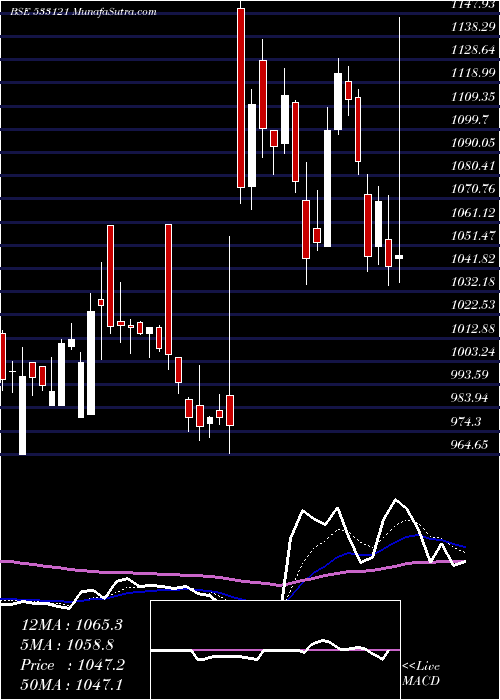Click the 1041.82 price axis label
The height and width of the screenshot is (700, 500).
tap(473, 259)
